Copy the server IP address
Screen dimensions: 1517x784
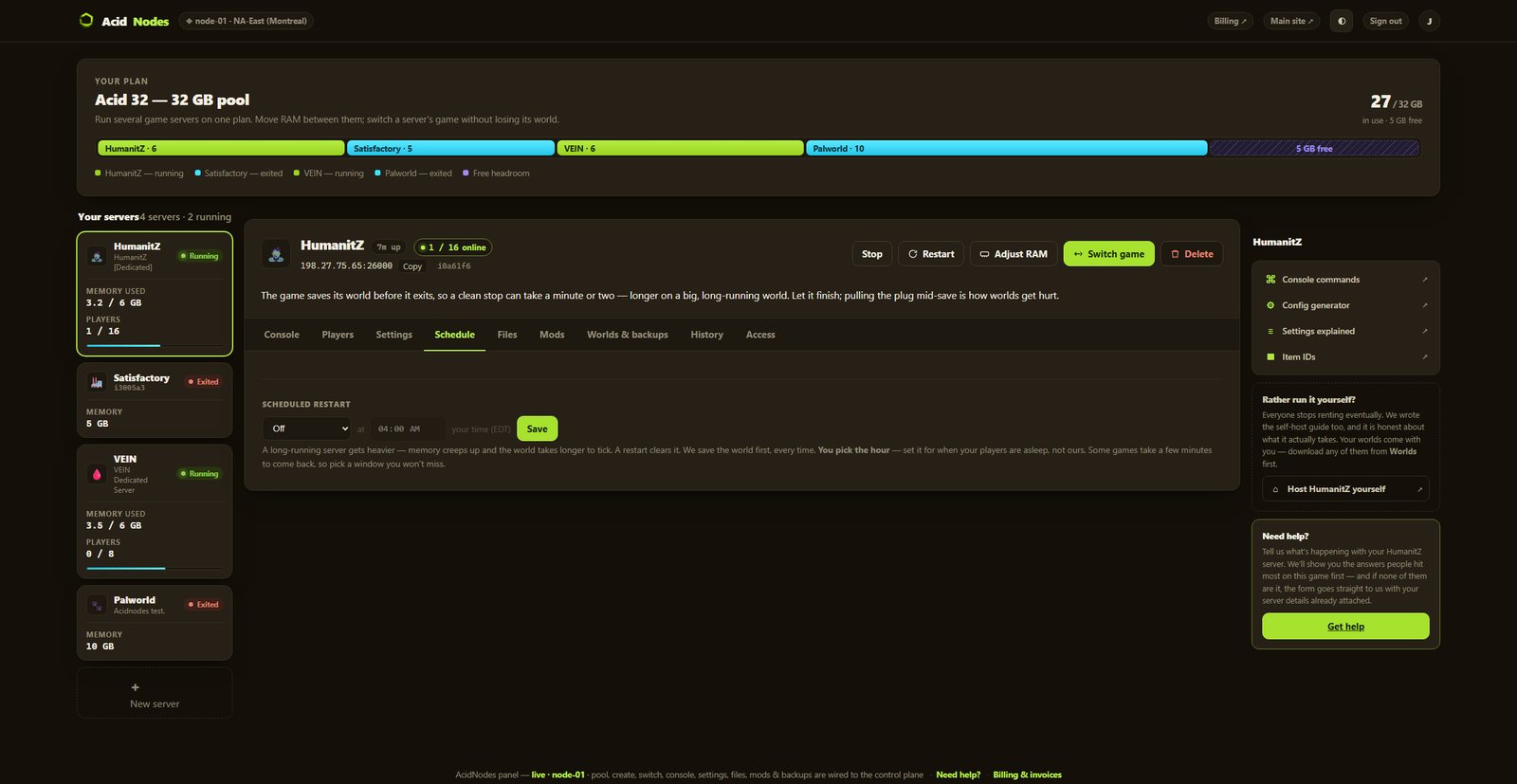(412, 266)
